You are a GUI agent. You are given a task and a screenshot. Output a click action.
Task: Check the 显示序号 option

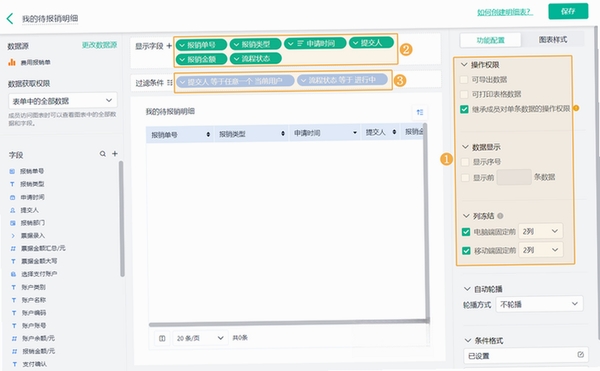(465, 162)
